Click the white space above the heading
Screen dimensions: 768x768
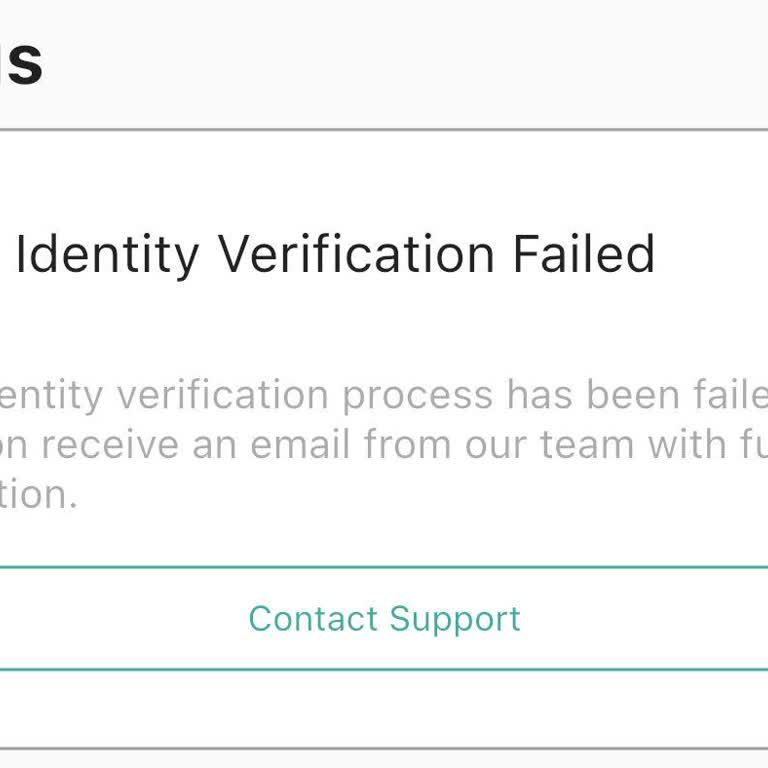384,180
